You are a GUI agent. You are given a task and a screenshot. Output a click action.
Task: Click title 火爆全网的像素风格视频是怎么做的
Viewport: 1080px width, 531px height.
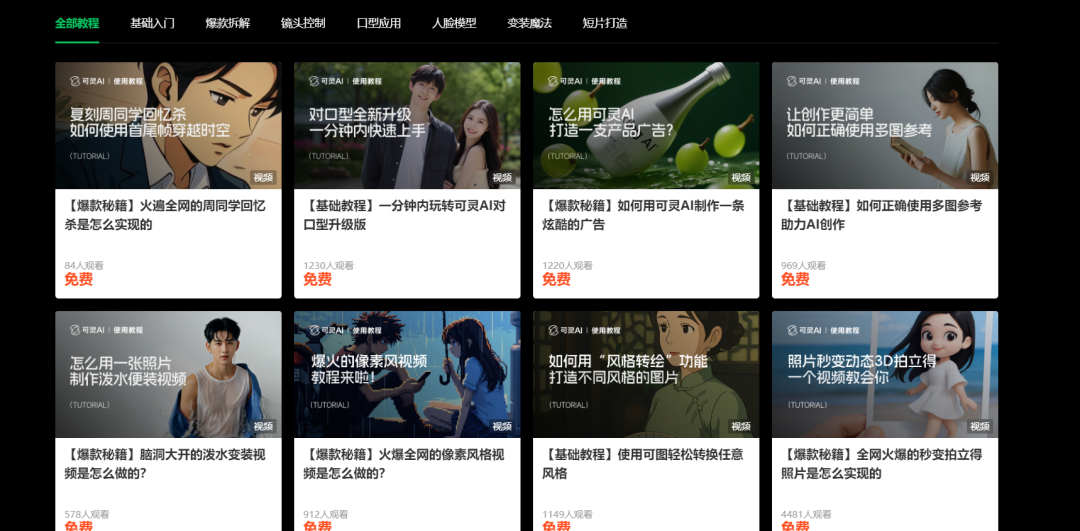[x=404, y=464]
